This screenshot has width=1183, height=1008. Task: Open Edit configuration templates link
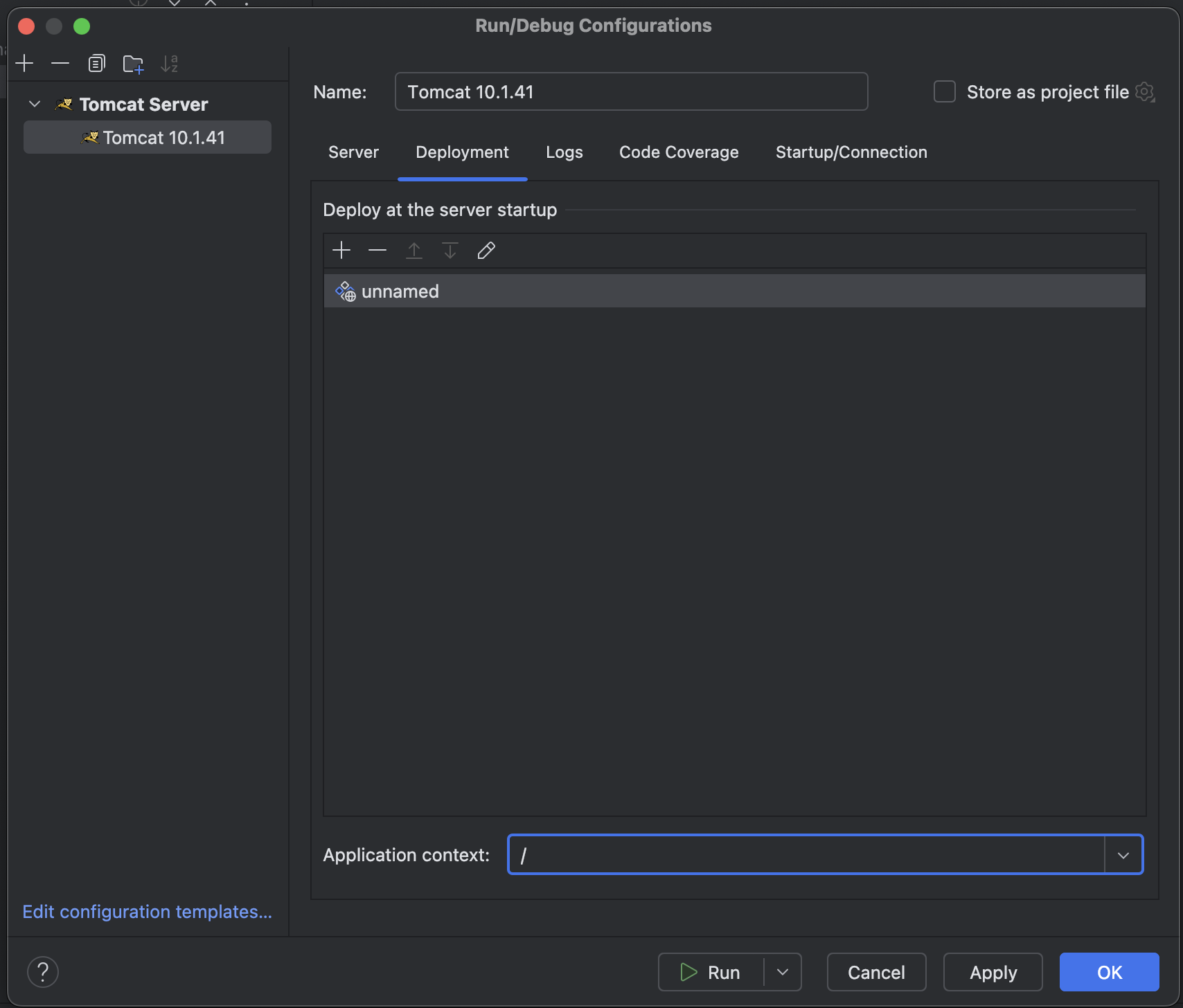(147, 912)
